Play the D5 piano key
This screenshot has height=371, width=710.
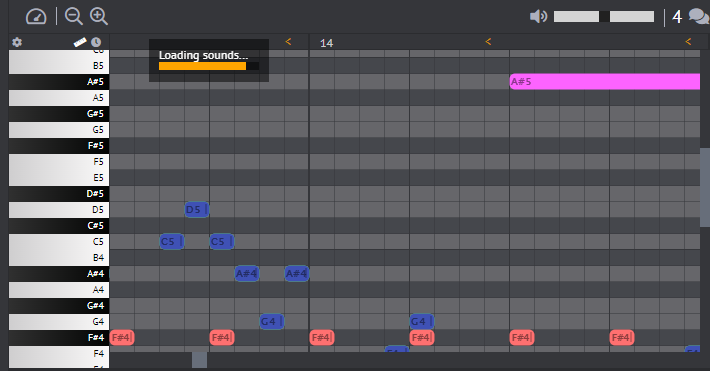click(x=59, y=210)
